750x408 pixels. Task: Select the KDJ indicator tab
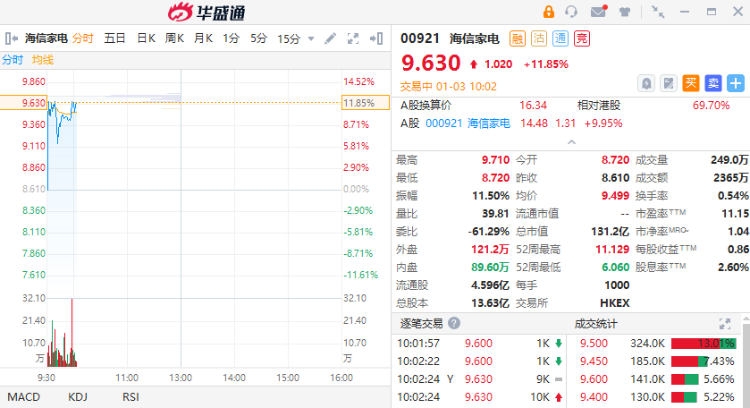(77, 397)
